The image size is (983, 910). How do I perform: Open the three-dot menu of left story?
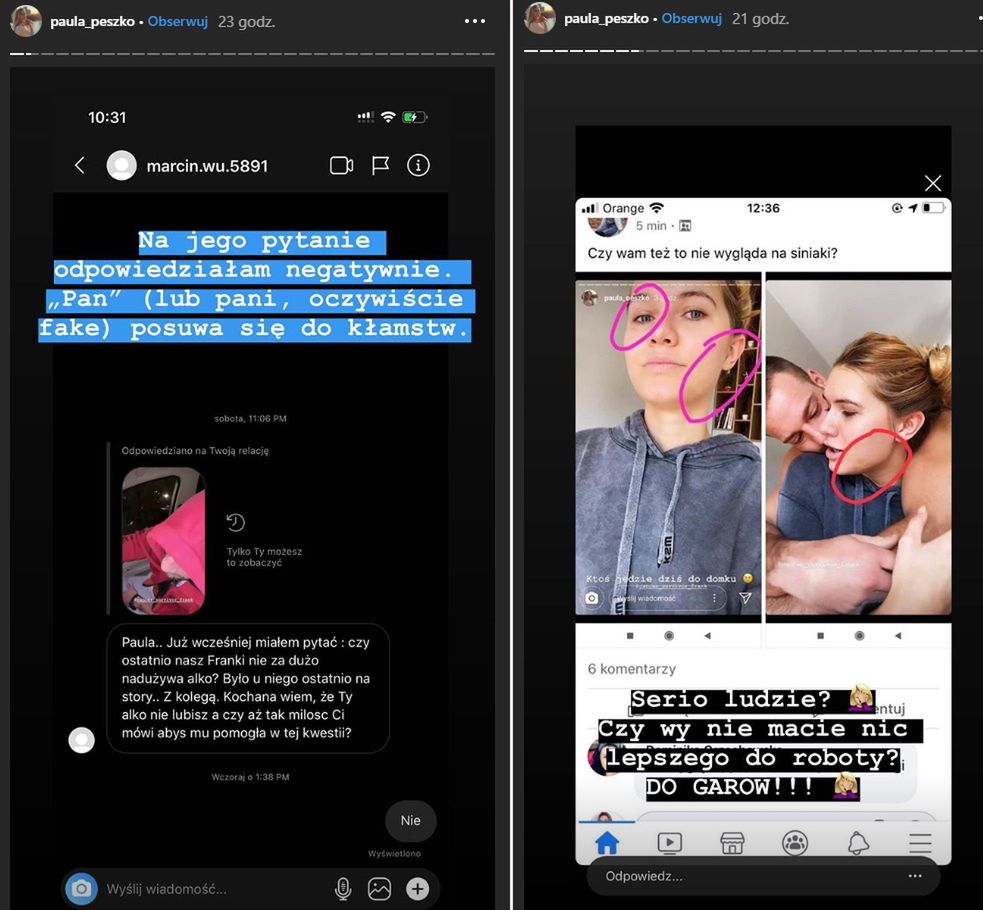click(475, 21)
